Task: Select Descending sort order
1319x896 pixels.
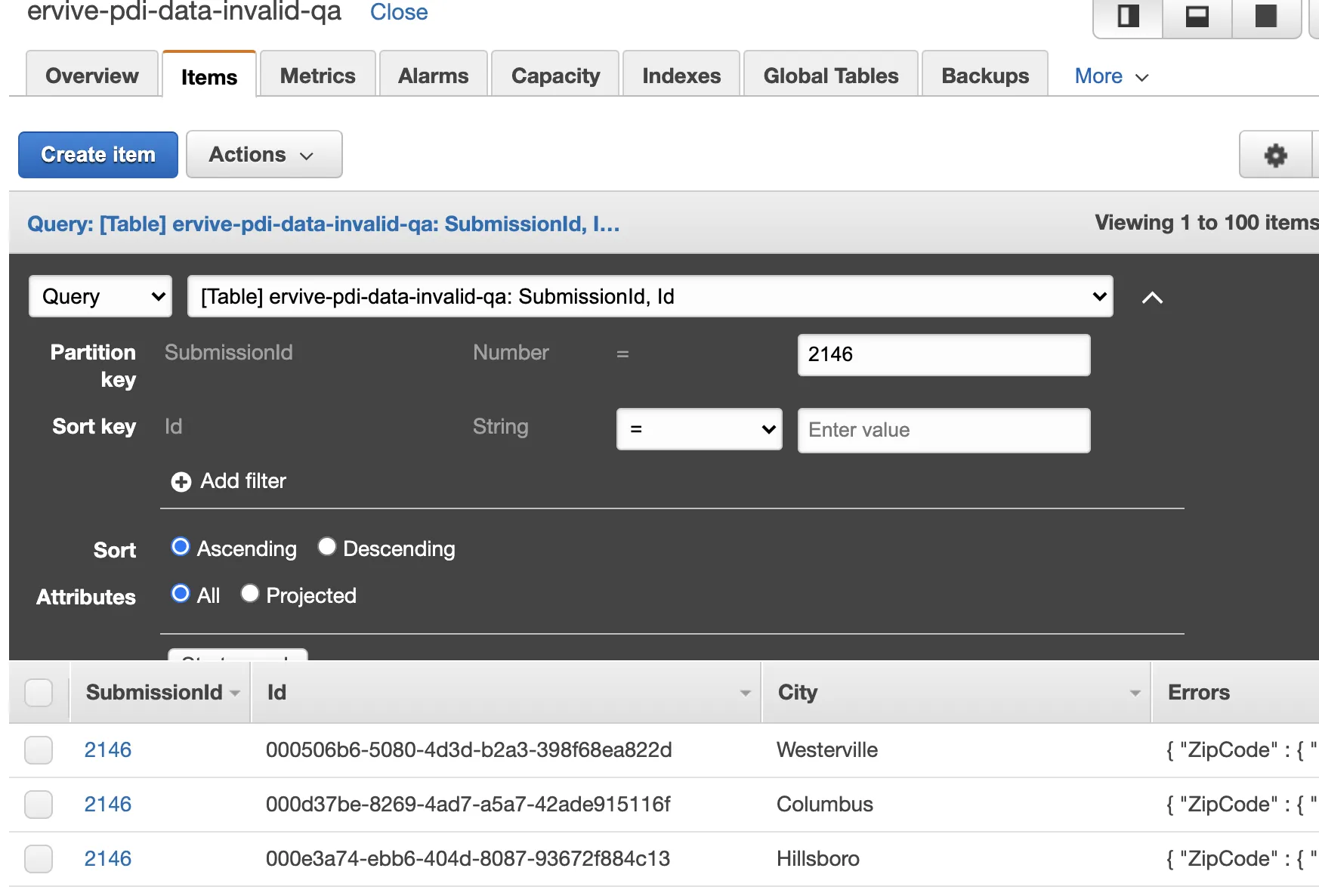Action: pyautogui.click(x=326, y=547)
